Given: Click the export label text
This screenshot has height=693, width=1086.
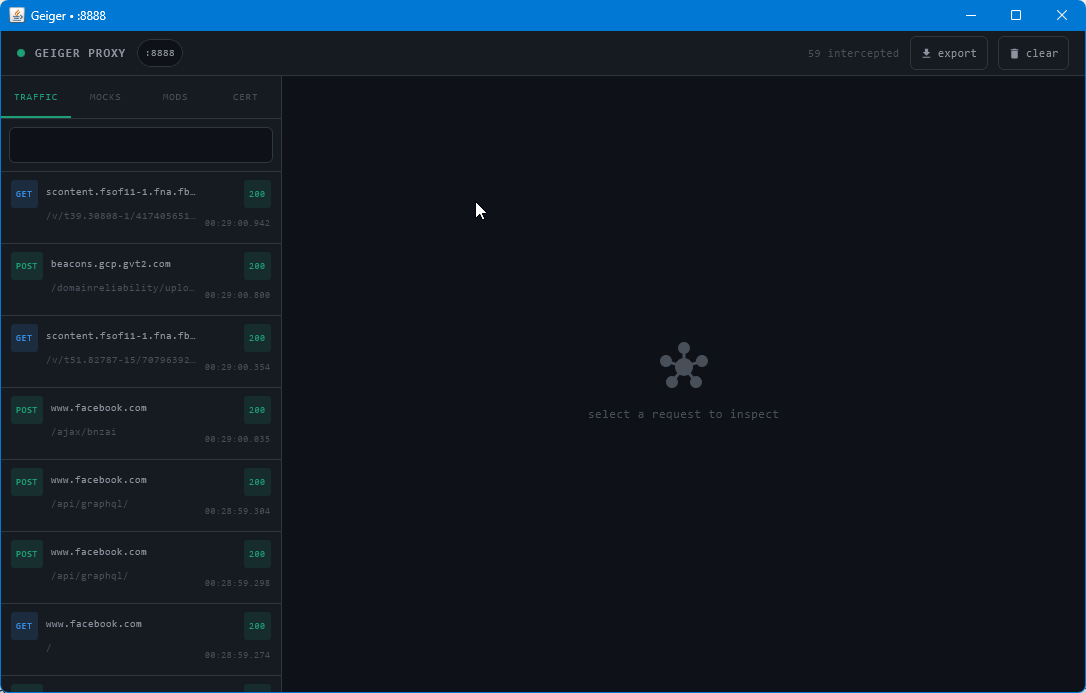Looking at the screenshot, I should click(956, 53).
